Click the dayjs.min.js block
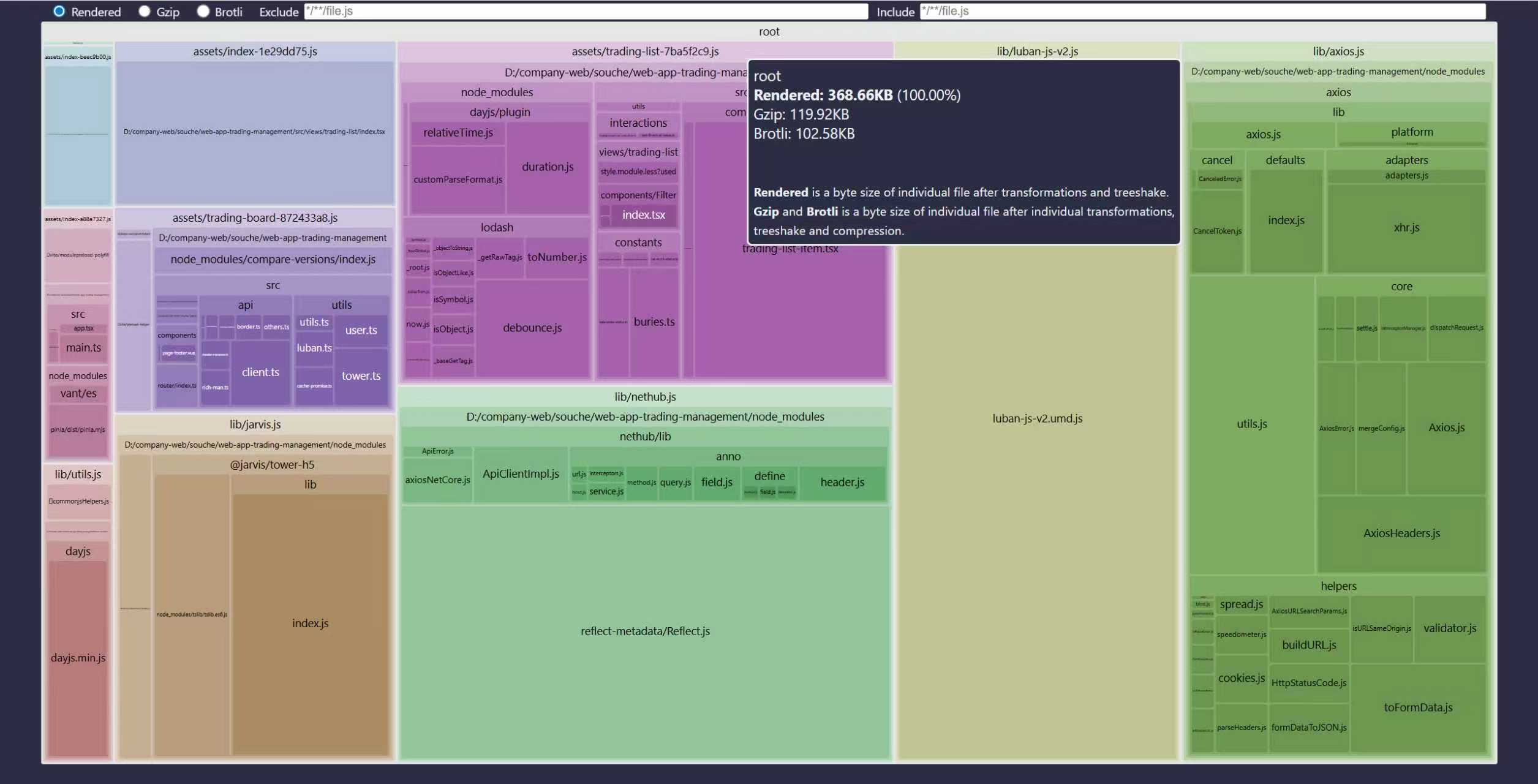The height and width of the screenshot is (784, 1538). 78,658
